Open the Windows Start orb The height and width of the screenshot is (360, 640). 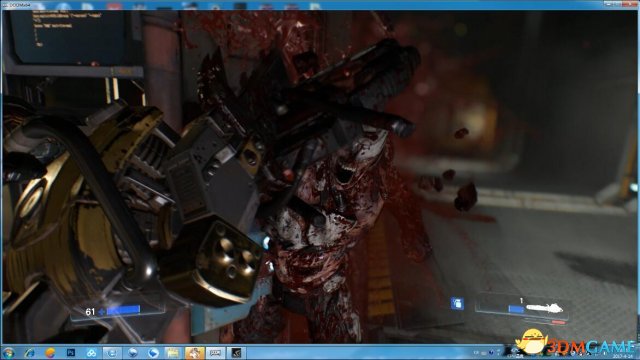(8, 353)
